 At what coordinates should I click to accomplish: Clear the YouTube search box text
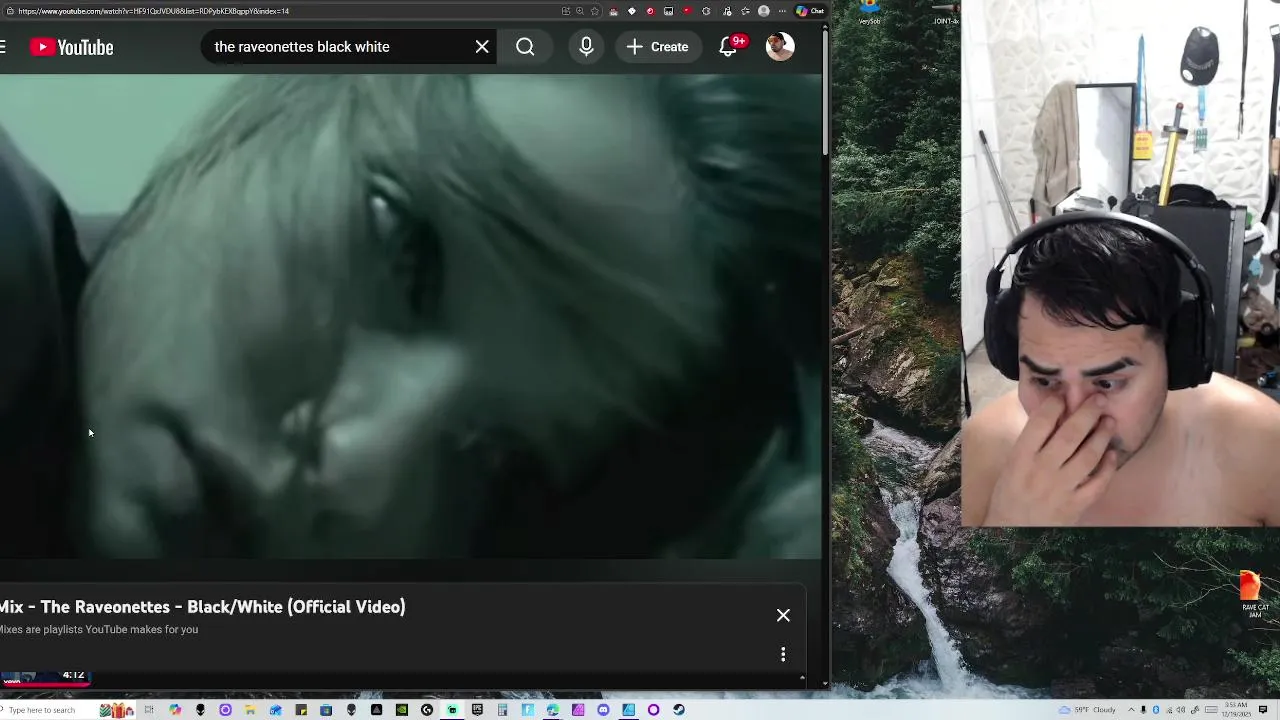tap(482, 47)
